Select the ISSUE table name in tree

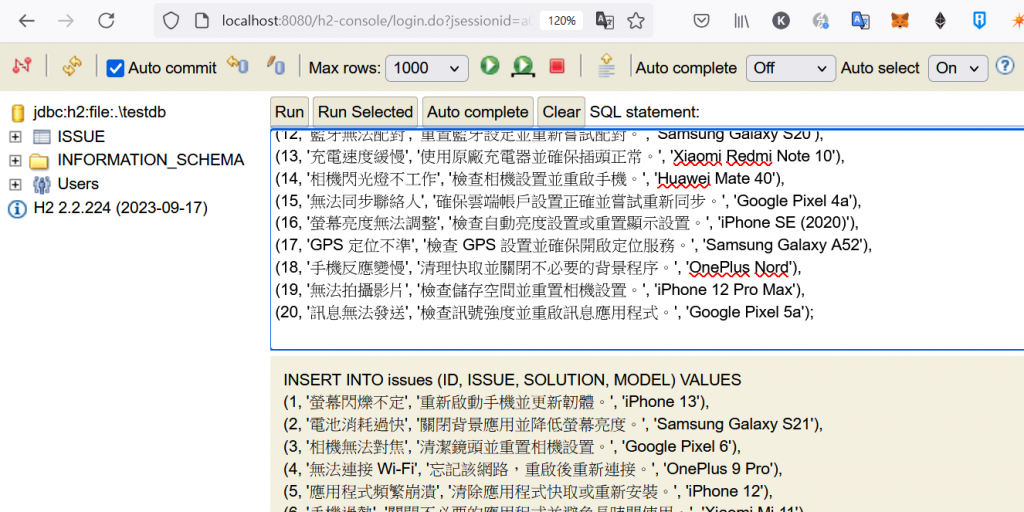[x=81, y=137]
